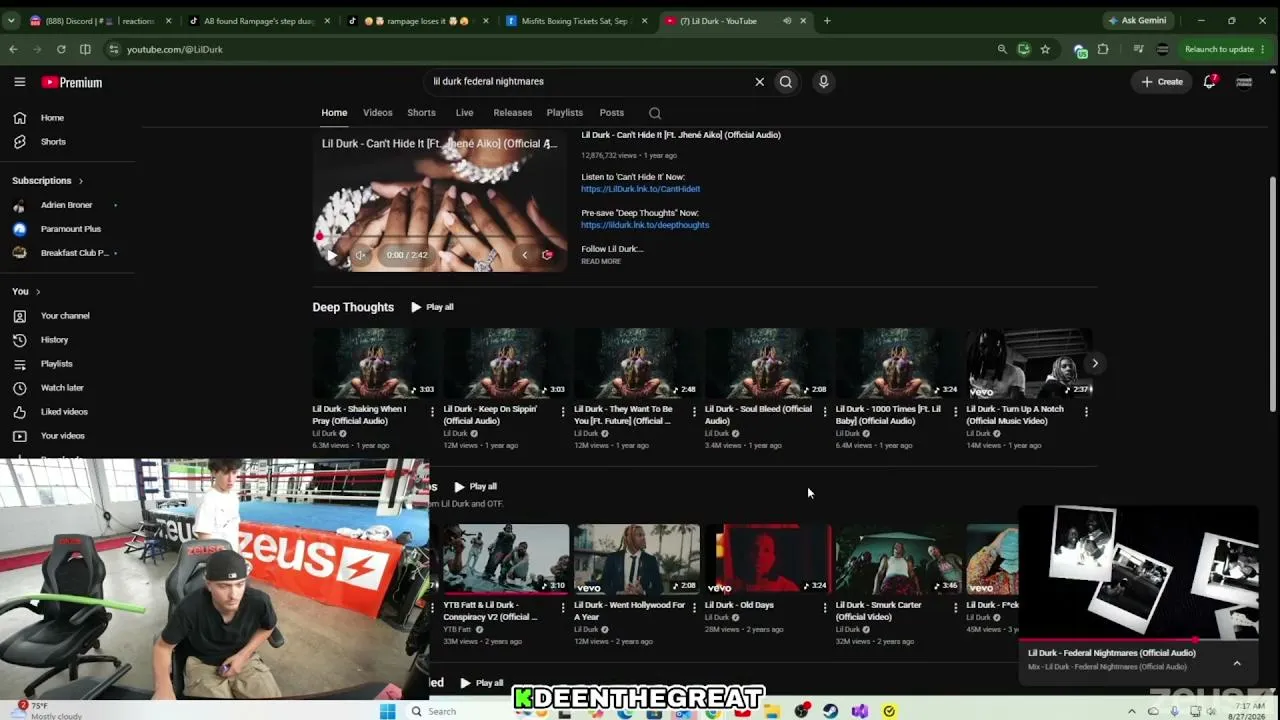Image resolution: width=1280 pixels, height=720 pixels.
Task: Expand the You section in sidebar
Action: [x=26, y=292]
